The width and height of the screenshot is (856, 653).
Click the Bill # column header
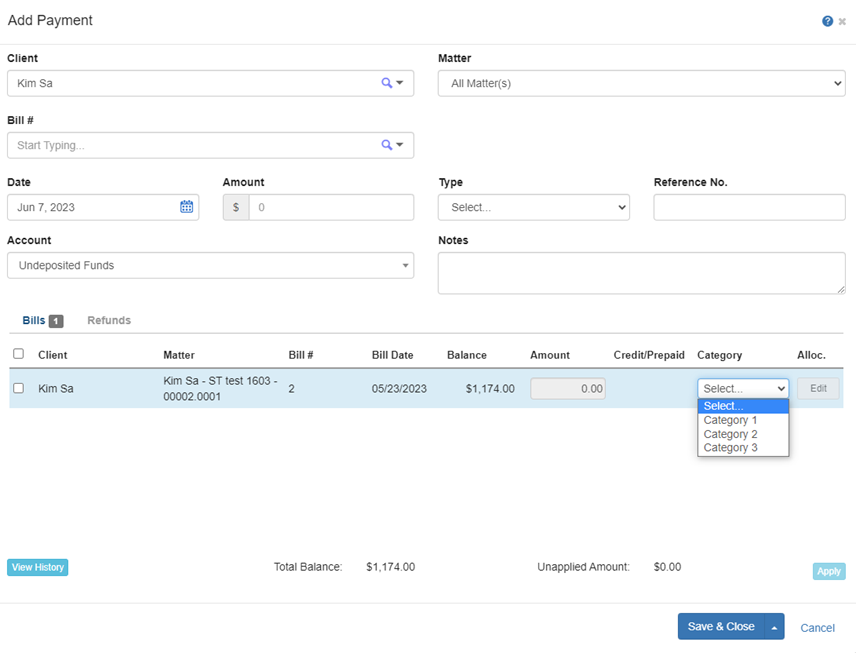[x=301, y=355]
